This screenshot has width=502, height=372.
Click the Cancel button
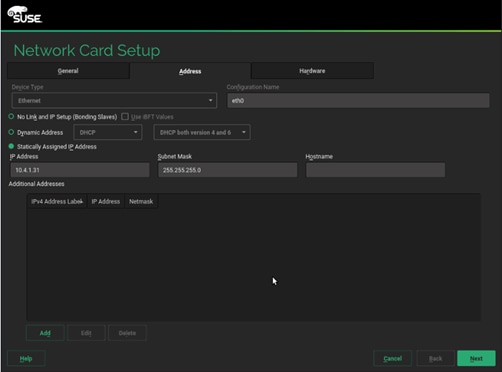393,358
